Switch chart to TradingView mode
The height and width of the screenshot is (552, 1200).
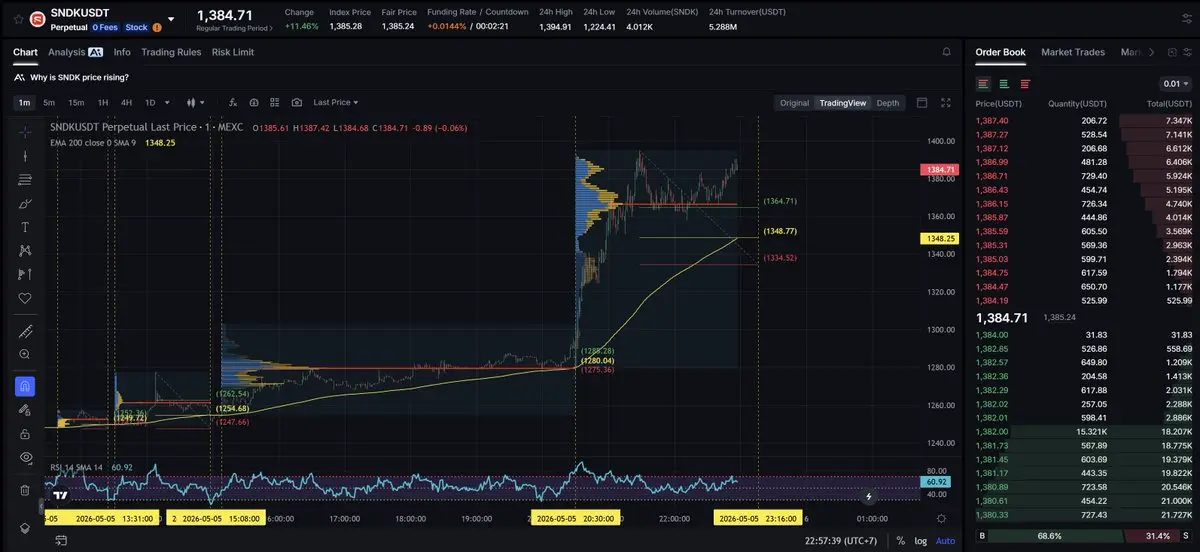[x=842, y=103]
